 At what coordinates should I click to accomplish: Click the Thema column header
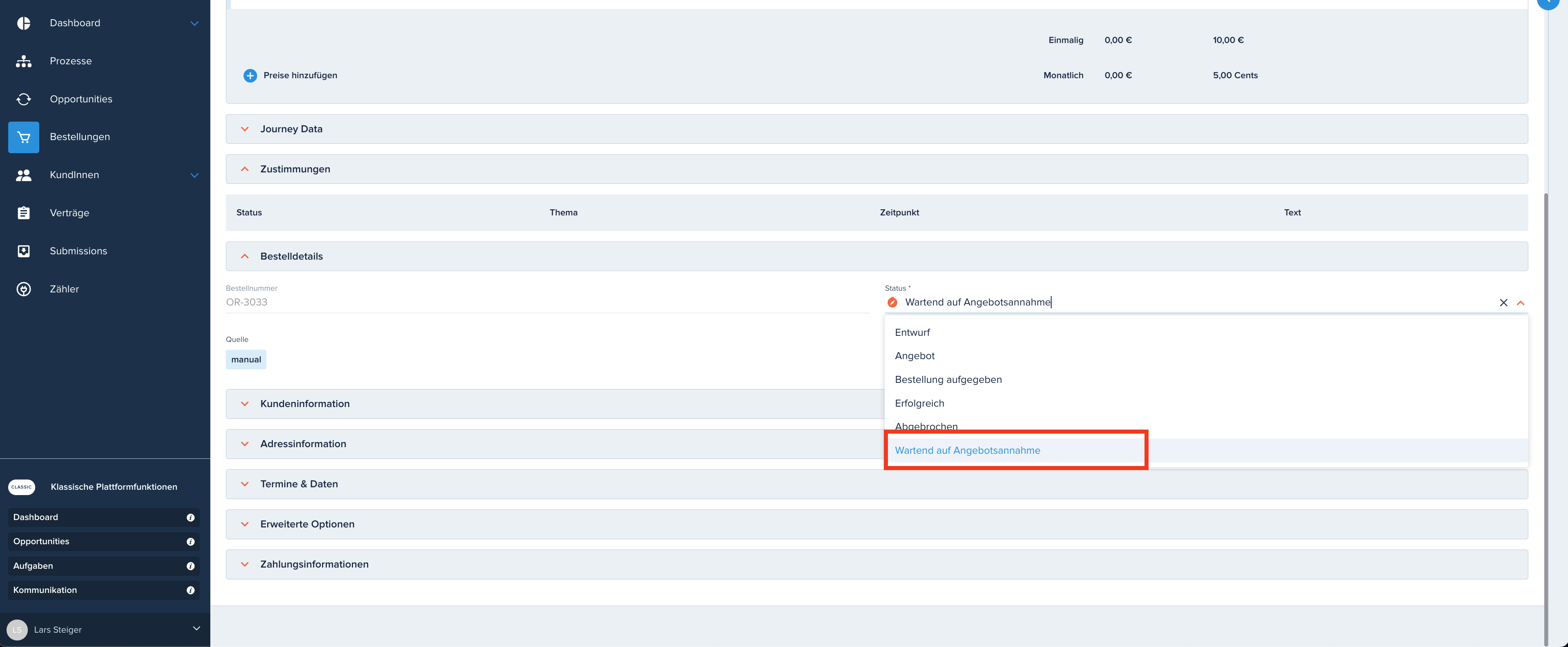[563, 213]
